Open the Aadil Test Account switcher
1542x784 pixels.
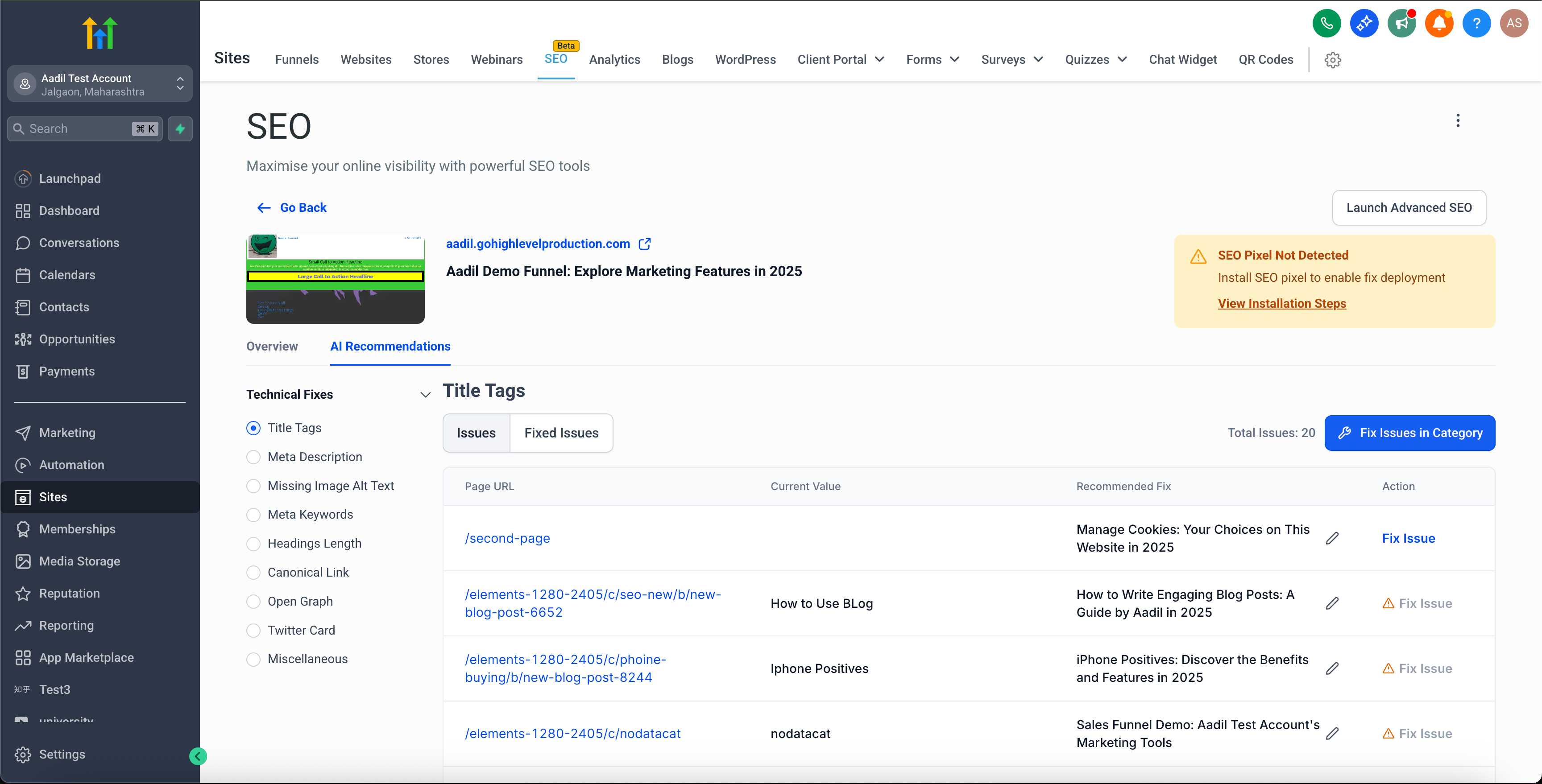99,84
